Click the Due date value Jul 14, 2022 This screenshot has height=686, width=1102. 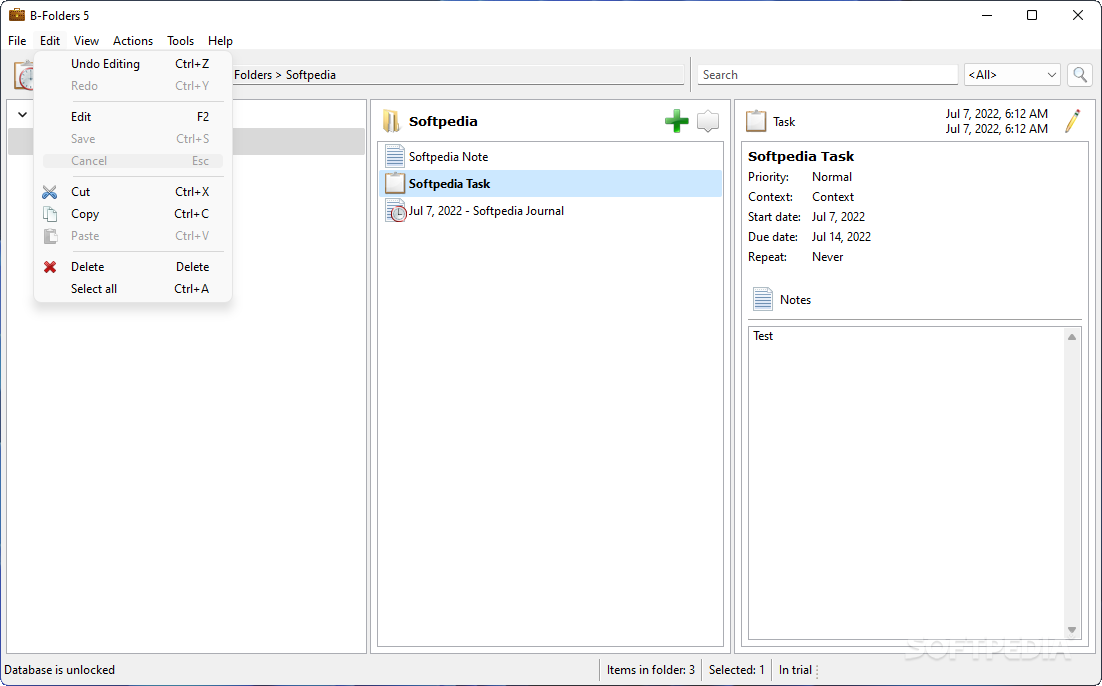(841, 237)
